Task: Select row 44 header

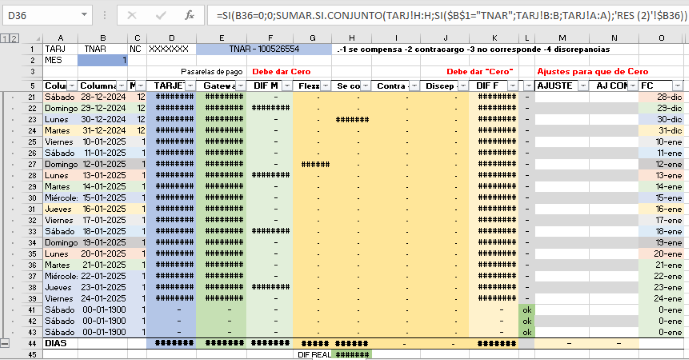Action: [x=32, y=343]
